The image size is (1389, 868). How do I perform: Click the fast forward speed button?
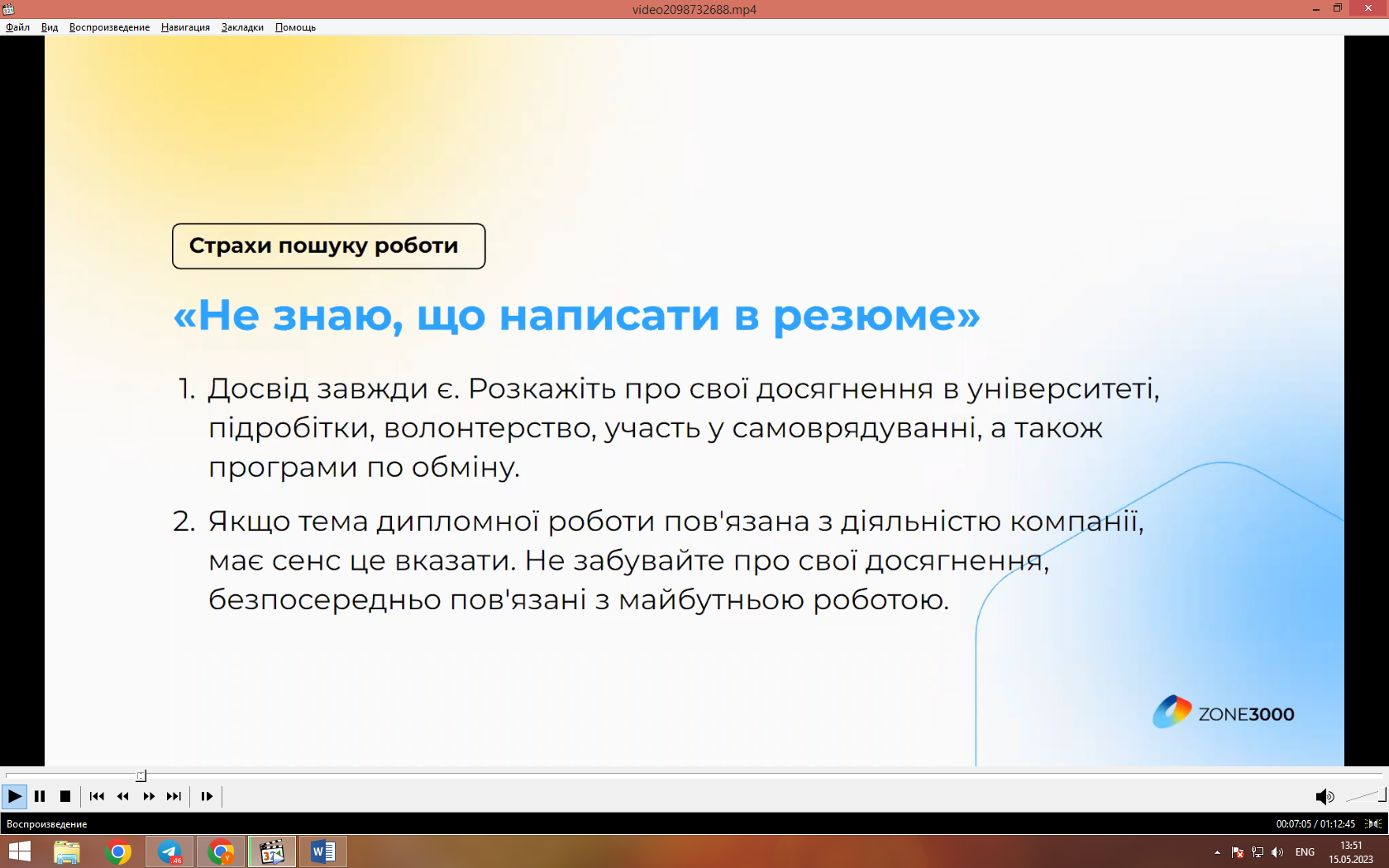(149, 796)
